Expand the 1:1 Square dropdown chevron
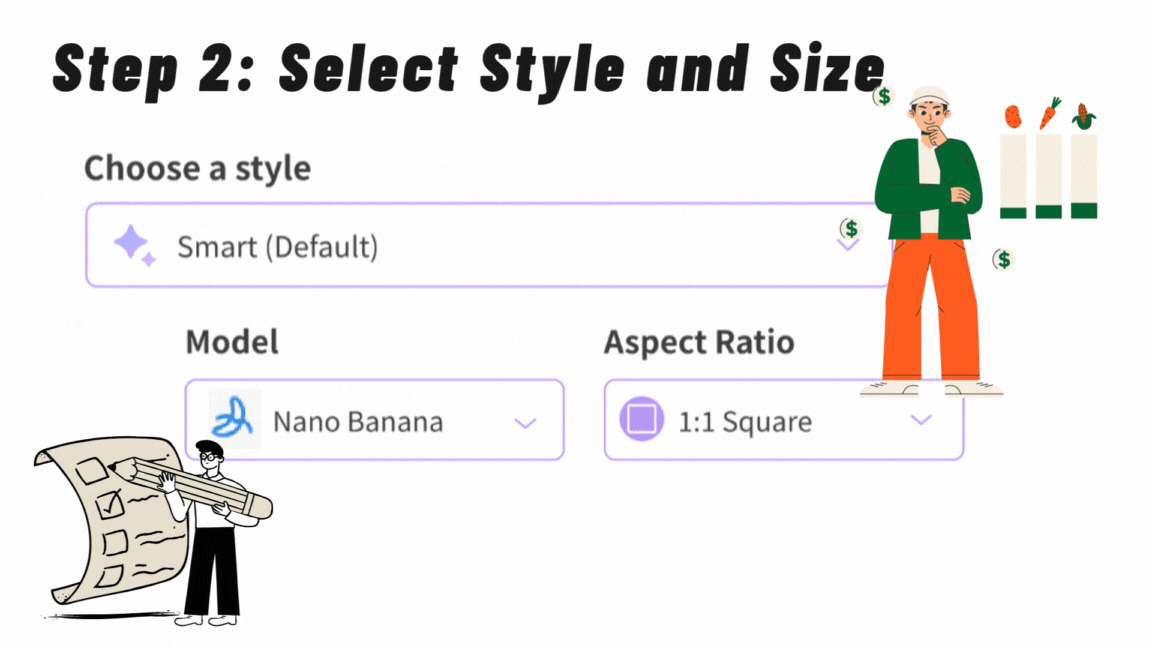This screenshot has height=648, width=1152. click(x=921, y=420)
